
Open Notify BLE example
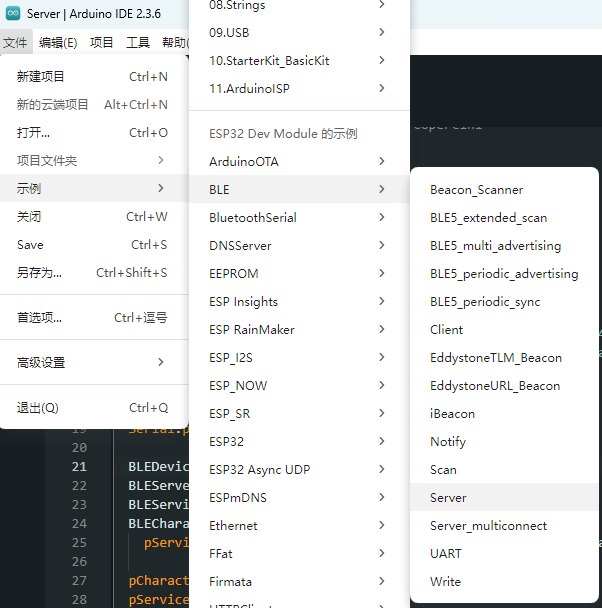pos(504,441)
